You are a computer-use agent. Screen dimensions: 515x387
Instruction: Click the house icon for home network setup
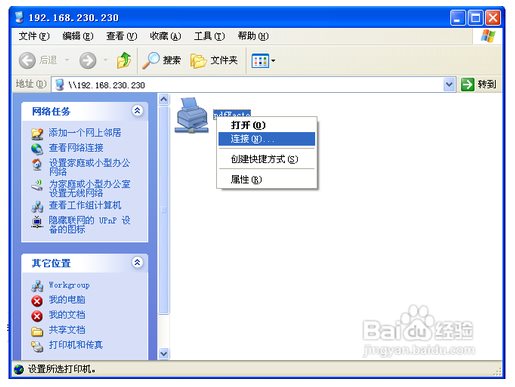coord(37,164)
